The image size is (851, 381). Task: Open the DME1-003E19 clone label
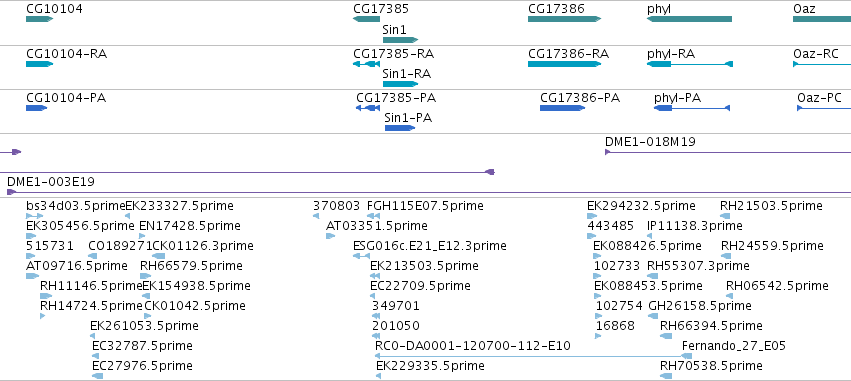tap(50, 182)
